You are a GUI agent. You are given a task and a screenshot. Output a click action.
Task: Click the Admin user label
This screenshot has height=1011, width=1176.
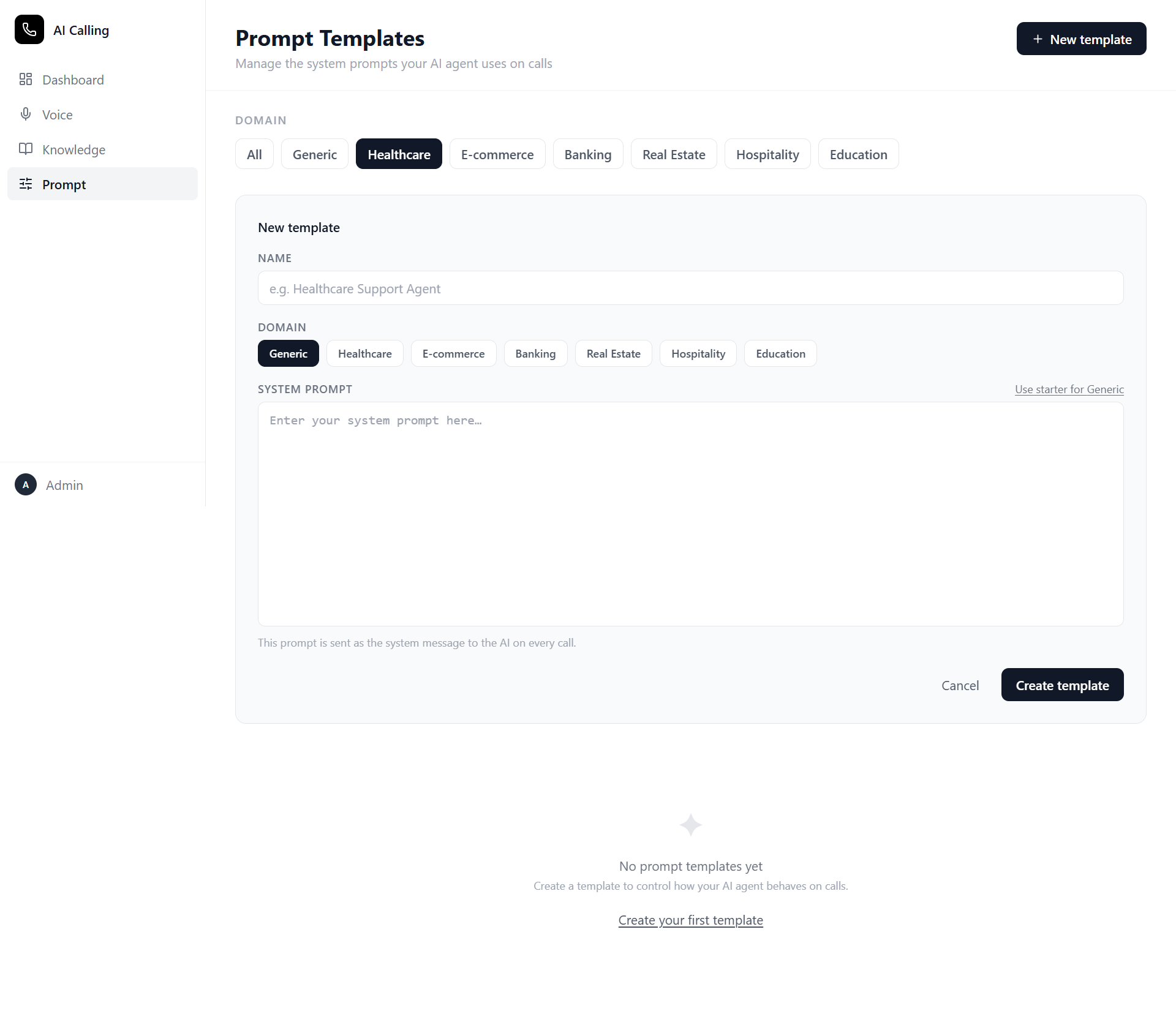tap(64, 485)
